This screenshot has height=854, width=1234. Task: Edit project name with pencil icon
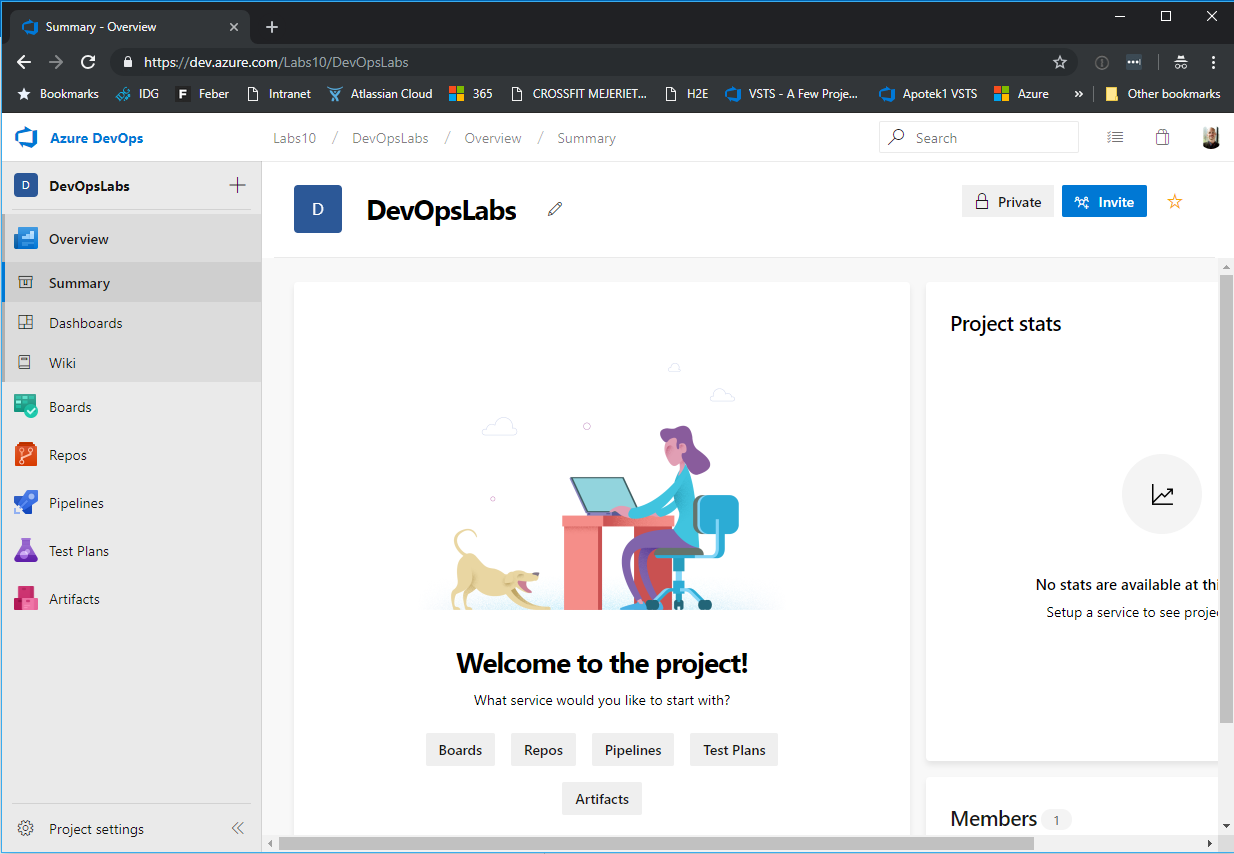pyautogui.click(x=555, y=209)
